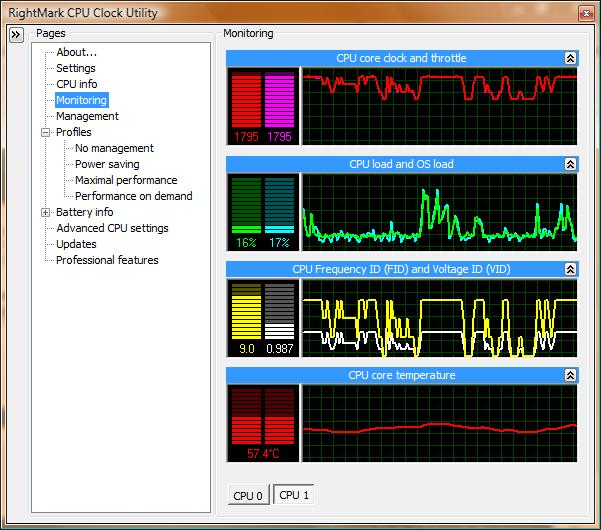Screen dimensions: 601x530
Task: Expand the Battery info tree node
Action: pos(45,212)
